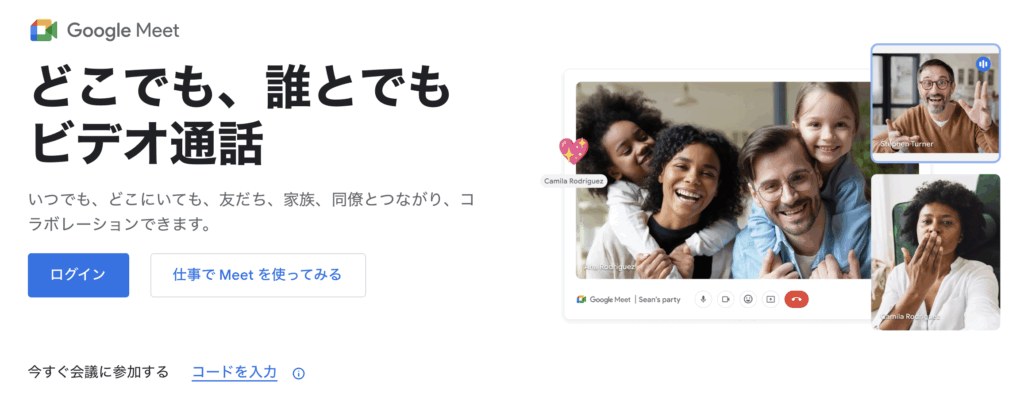Click the camera icon in the call bar
1024x401 pixels.
click(x=726, y=299)
